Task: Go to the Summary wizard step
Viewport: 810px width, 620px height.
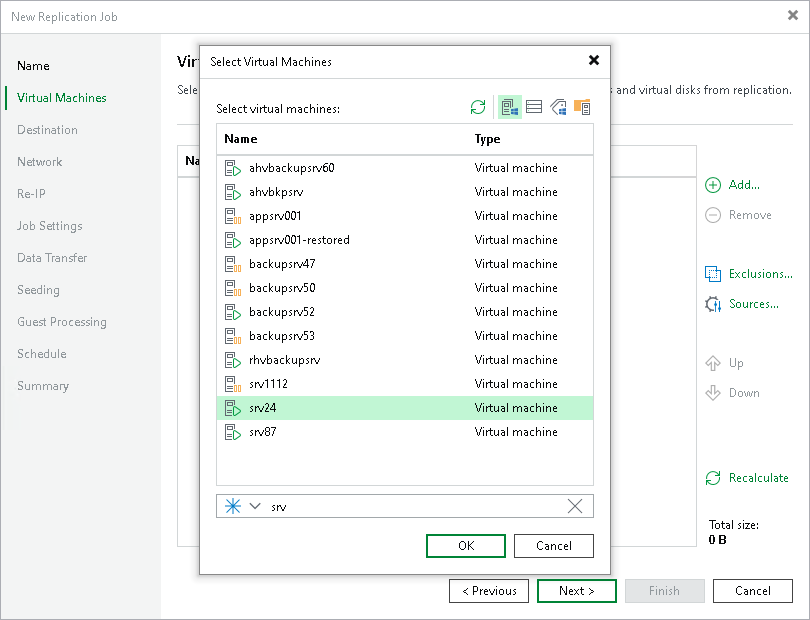Action: point(42,386)
